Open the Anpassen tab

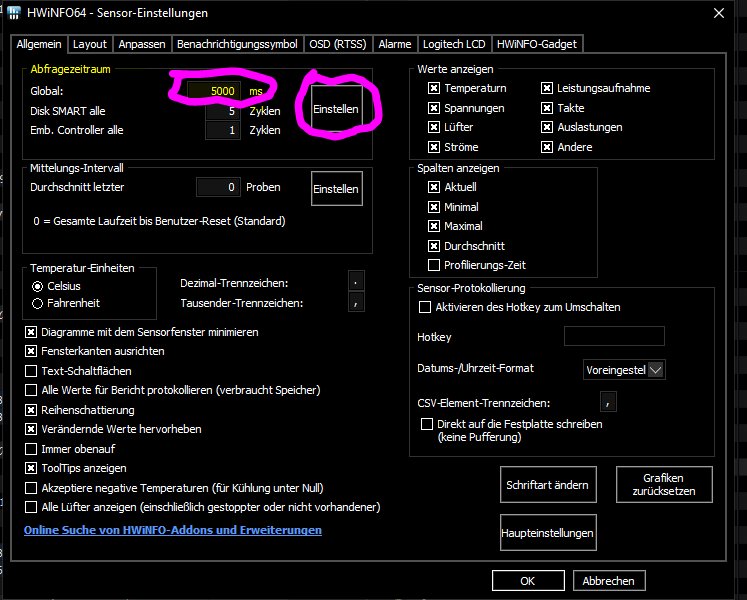point(142,44)
